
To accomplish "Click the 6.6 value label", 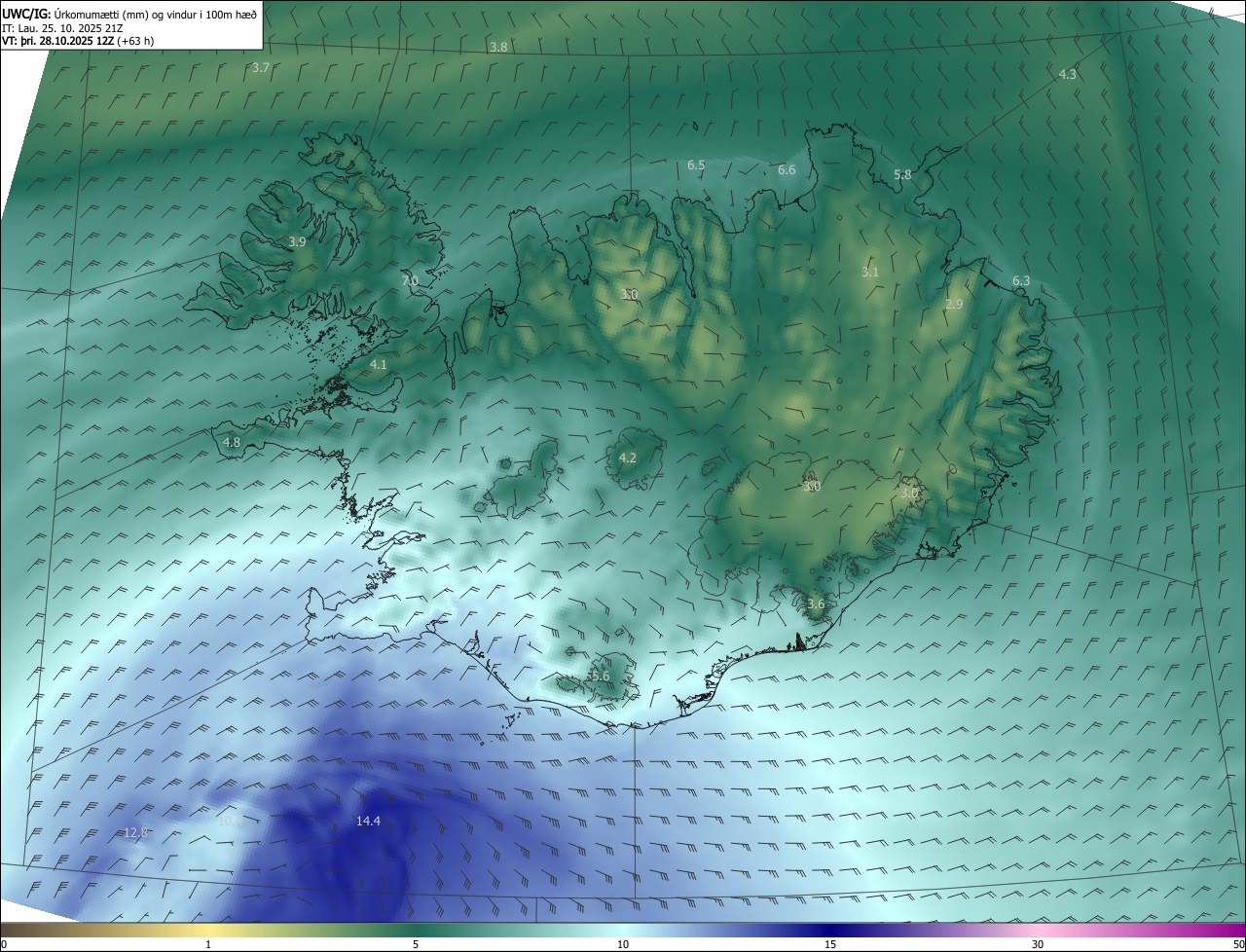I will click(787, 170).
